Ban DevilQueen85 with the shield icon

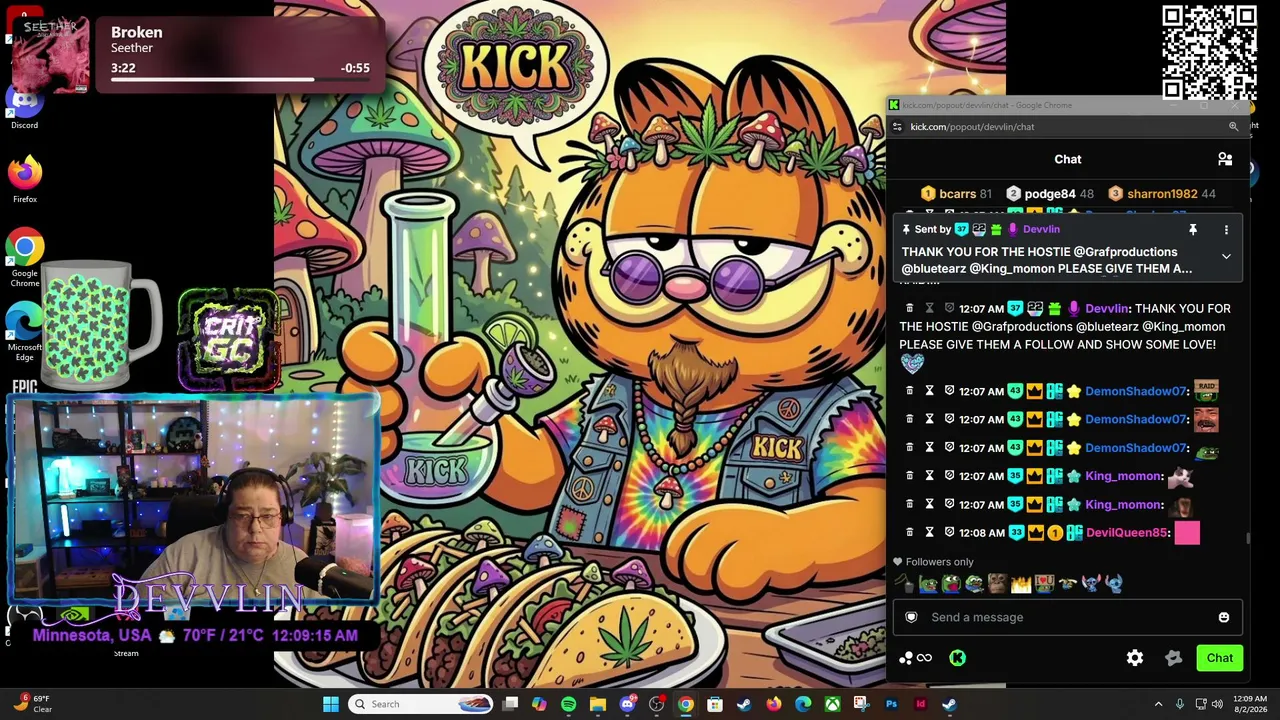[949, 533]
